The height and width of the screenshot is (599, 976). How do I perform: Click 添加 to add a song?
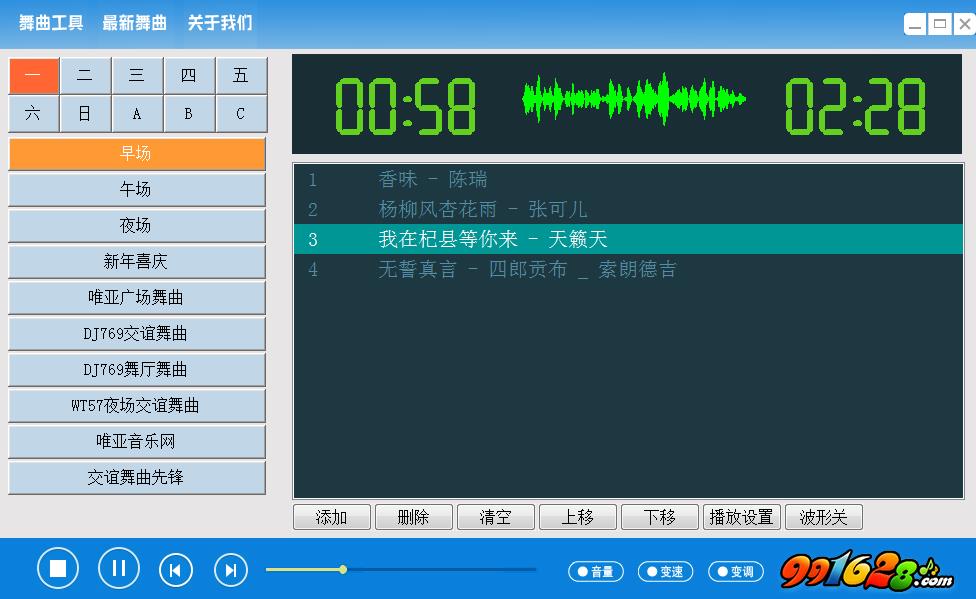coord(332,517)
